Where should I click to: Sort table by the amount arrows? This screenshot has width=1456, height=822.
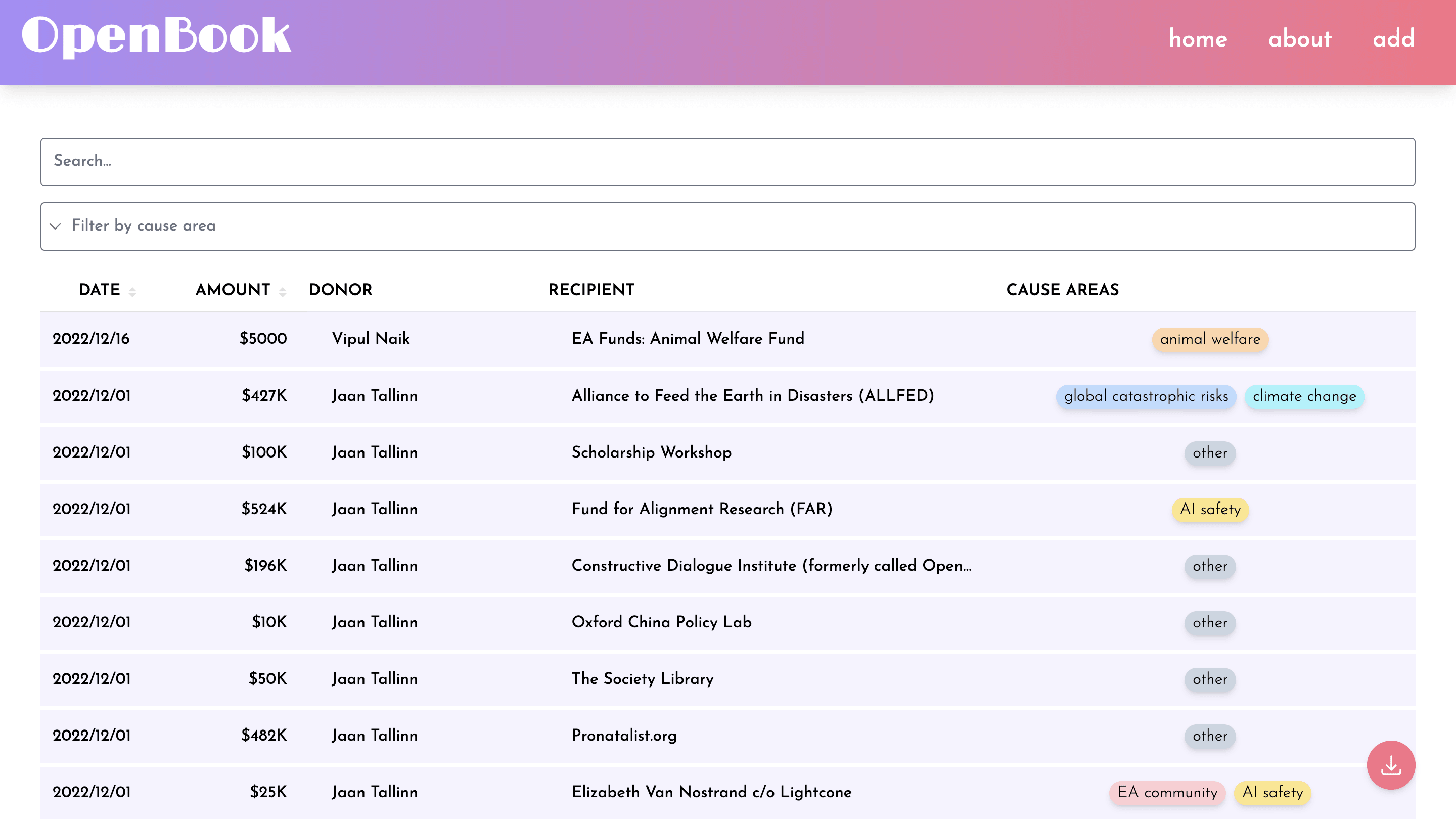coord(283,292)
